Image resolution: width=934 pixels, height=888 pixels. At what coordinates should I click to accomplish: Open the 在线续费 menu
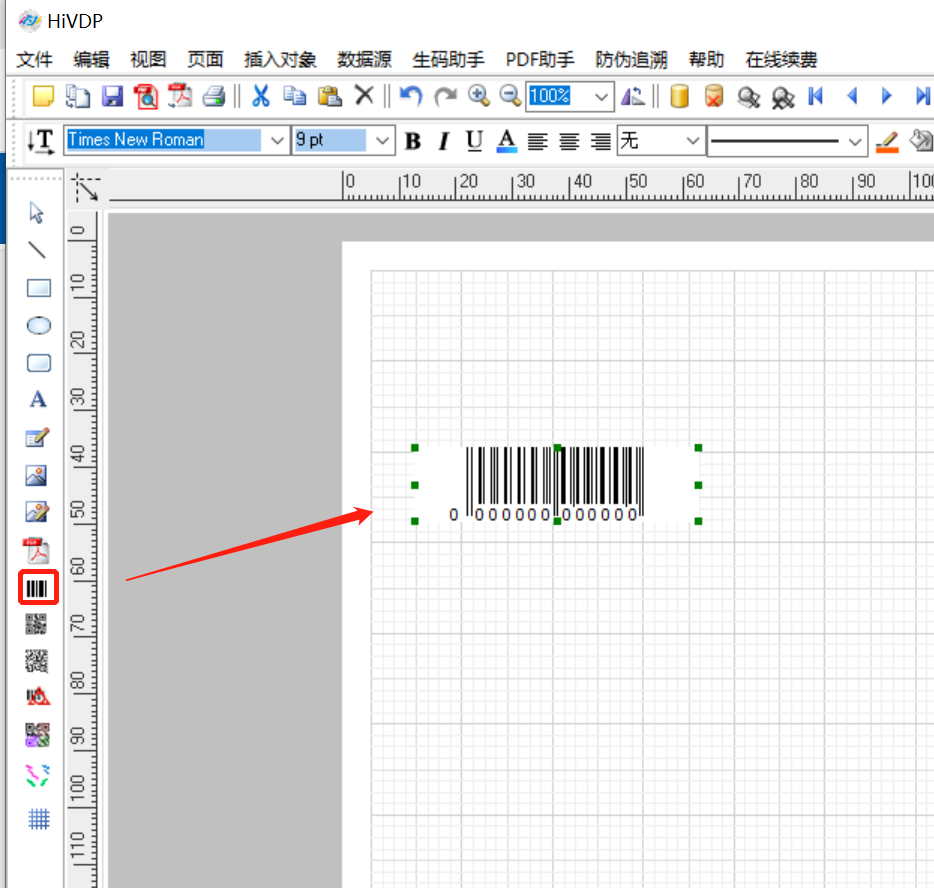(781, 60)
